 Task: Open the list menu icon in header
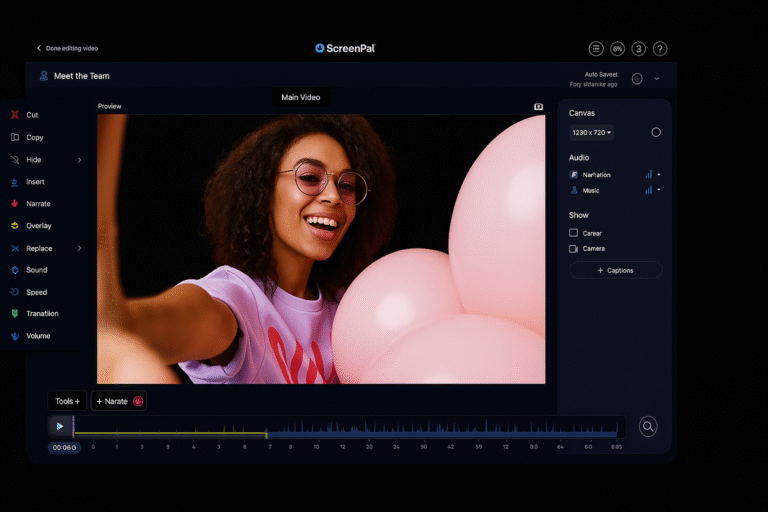(x=596, y=49)
